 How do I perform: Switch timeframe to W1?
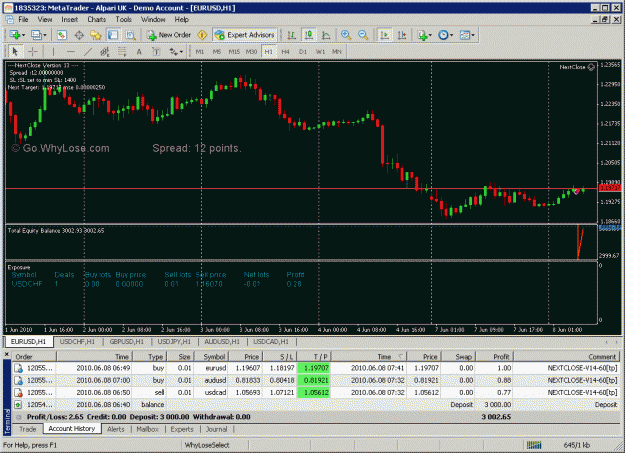320,51
